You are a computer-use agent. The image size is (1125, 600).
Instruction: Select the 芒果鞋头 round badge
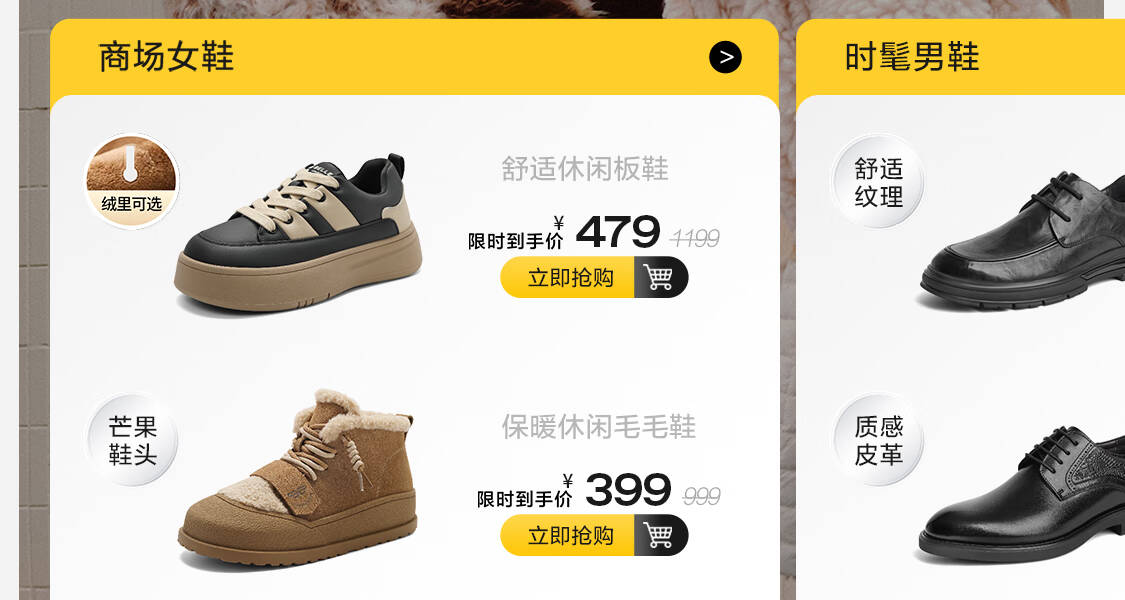(x=132, y=440)
